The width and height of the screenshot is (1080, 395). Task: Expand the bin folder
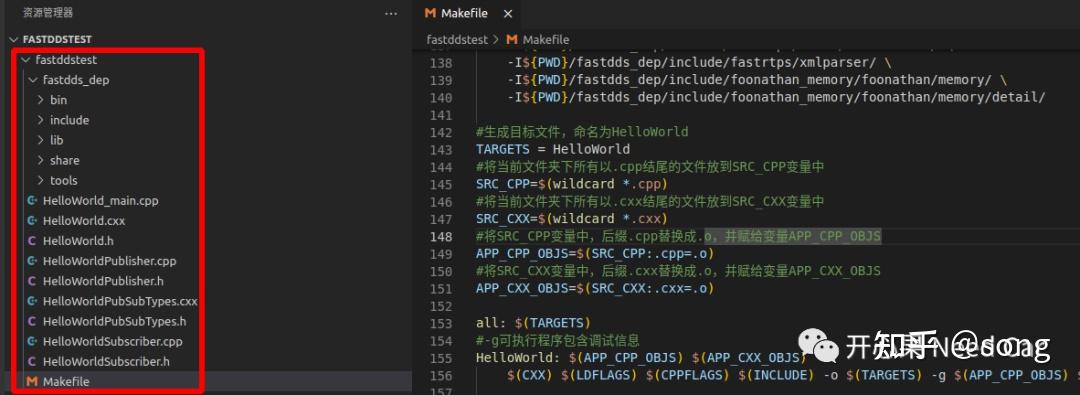41,100
